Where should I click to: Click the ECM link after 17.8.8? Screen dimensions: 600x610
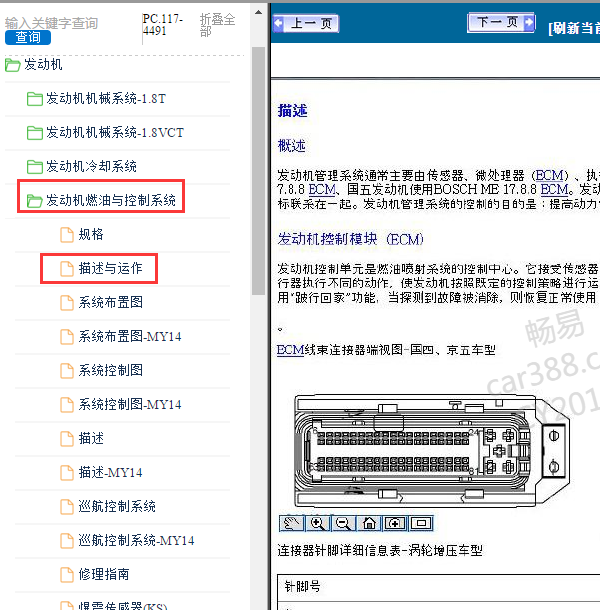point(554,189)
